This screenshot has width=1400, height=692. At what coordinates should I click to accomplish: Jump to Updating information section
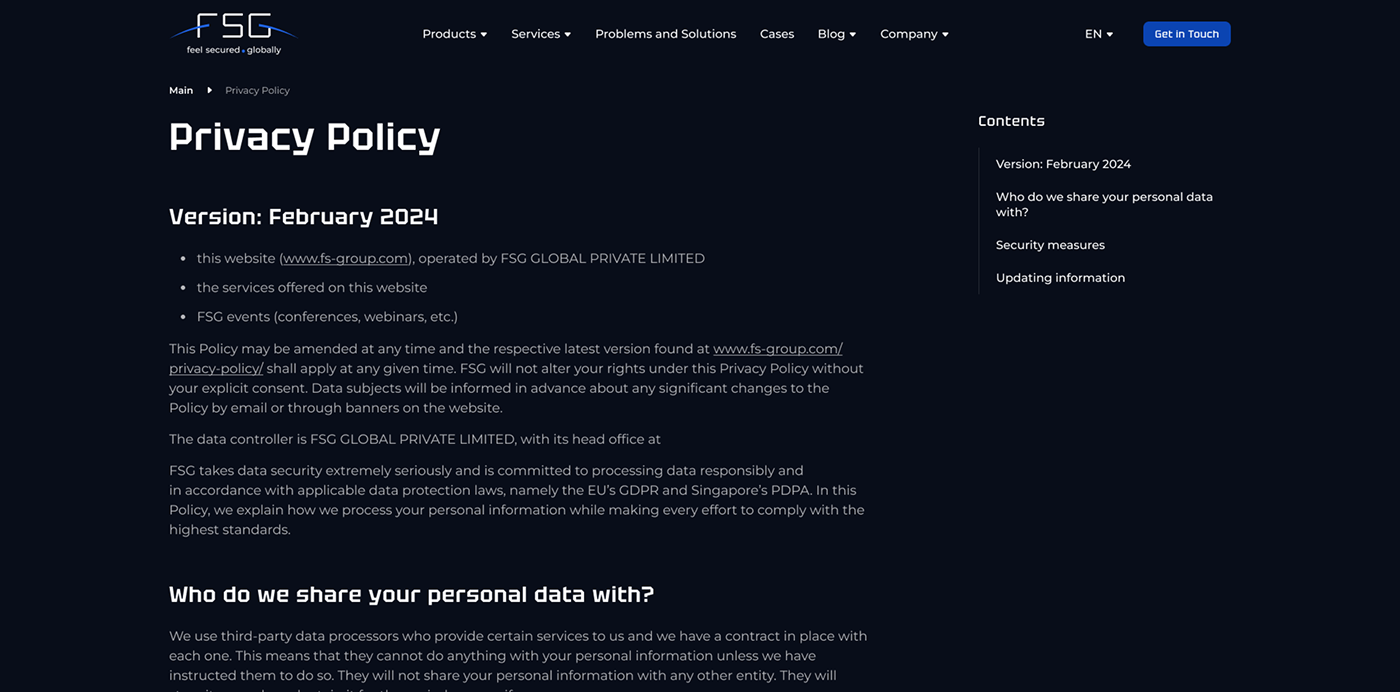(1060, 278)
